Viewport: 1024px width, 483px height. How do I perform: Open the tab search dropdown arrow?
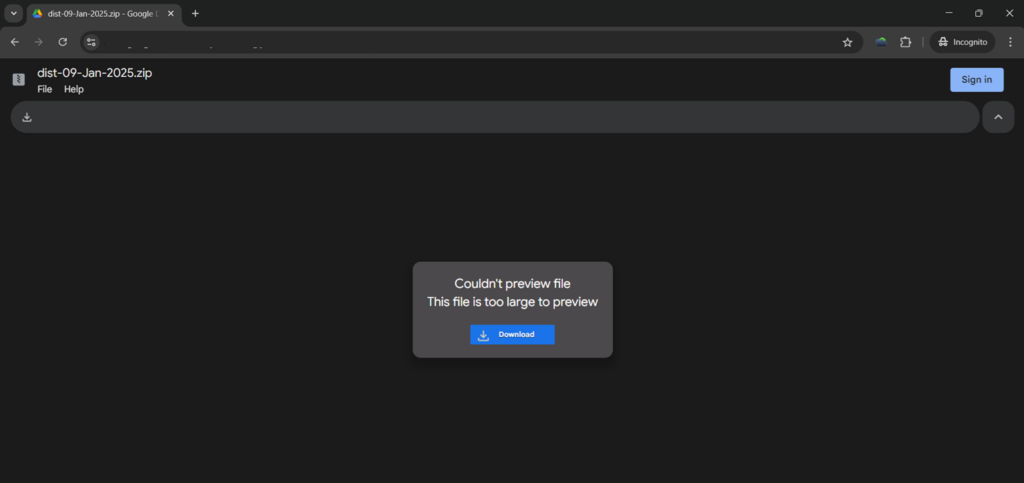13,13
